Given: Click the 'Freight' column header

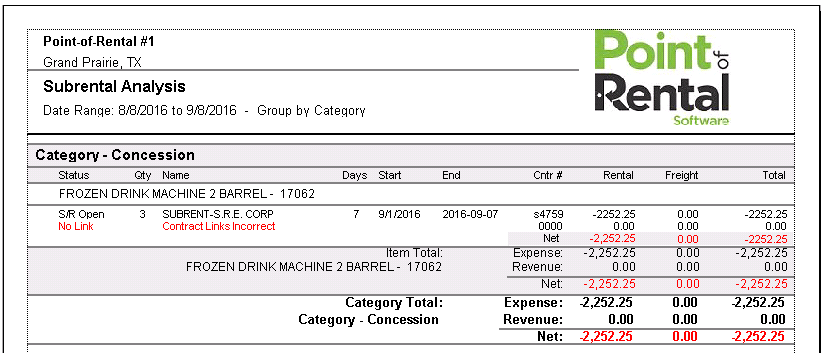Looking at the screenshot, I should tap(682, 175).
